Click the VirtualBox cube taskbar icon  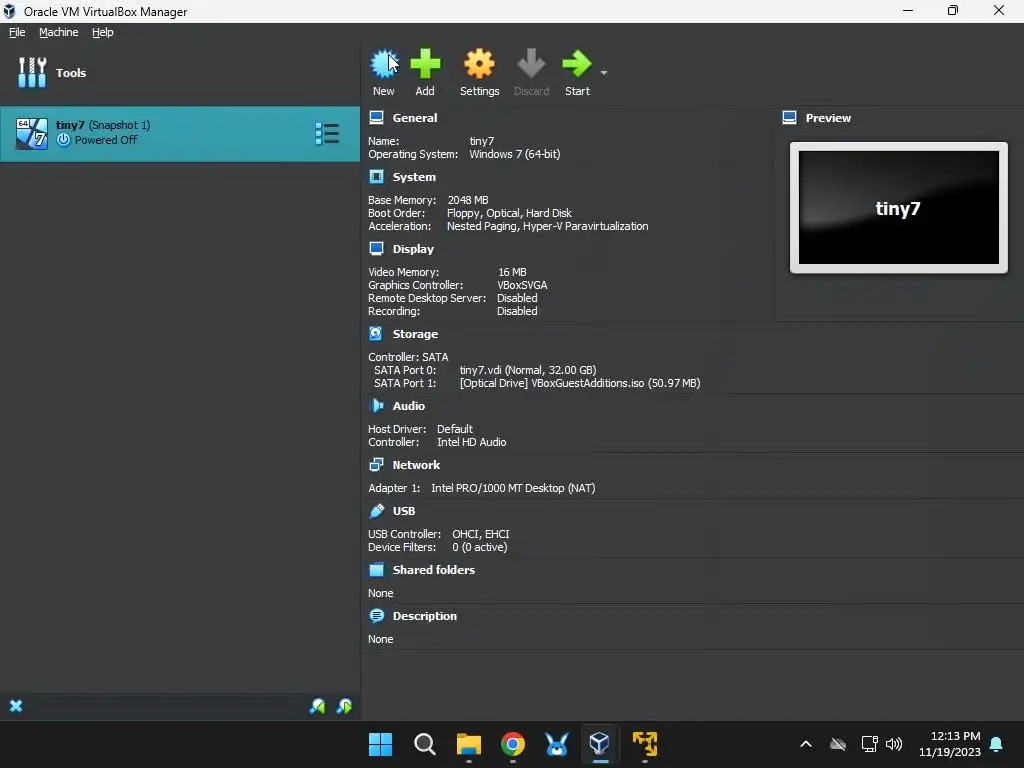(600, 744)
